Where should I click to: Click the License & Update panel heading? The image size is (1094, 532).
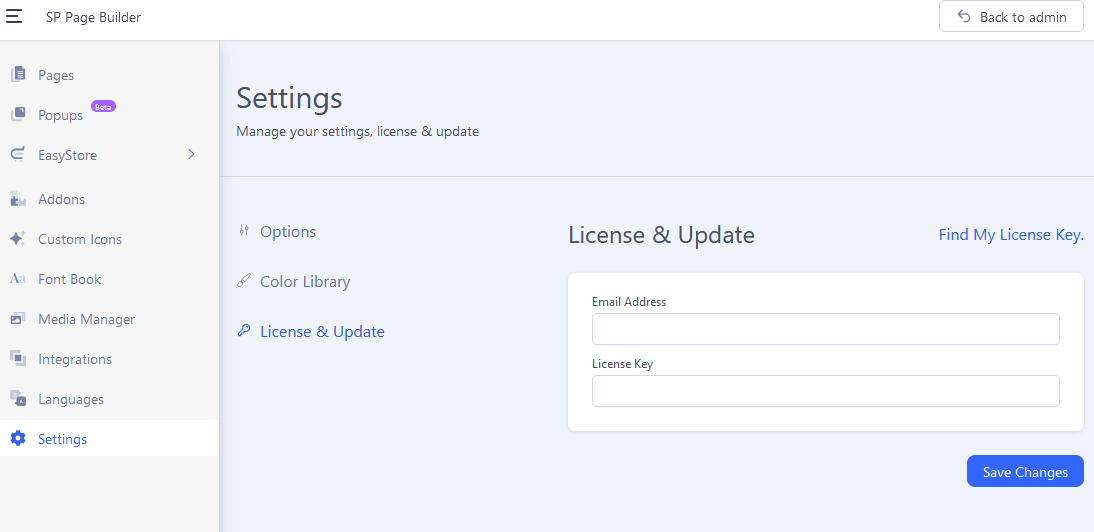click(x=661, y=235)
